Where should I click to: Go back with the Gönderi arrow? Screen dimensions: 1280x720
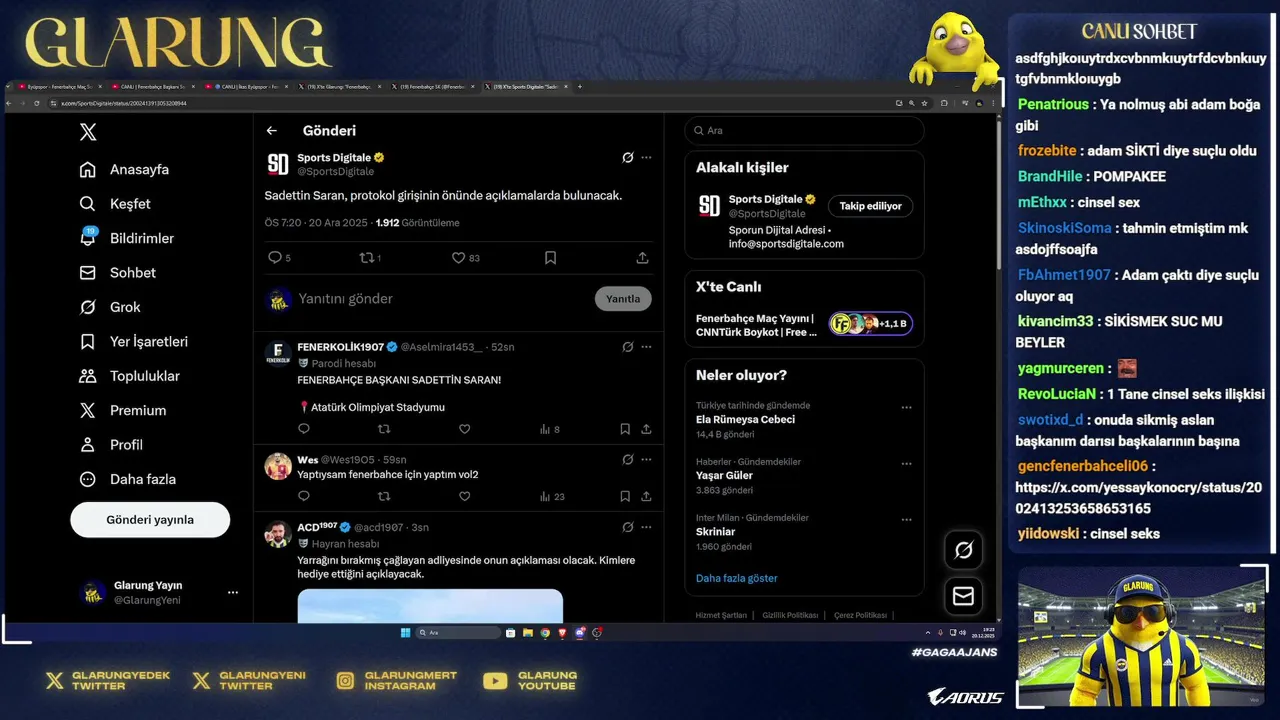click(272, 131)
